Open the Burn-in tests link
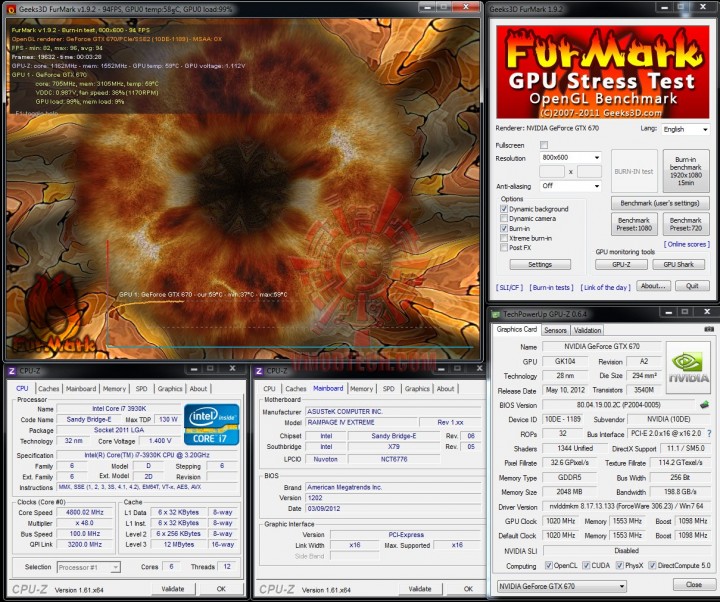 (x=551, y=287)
